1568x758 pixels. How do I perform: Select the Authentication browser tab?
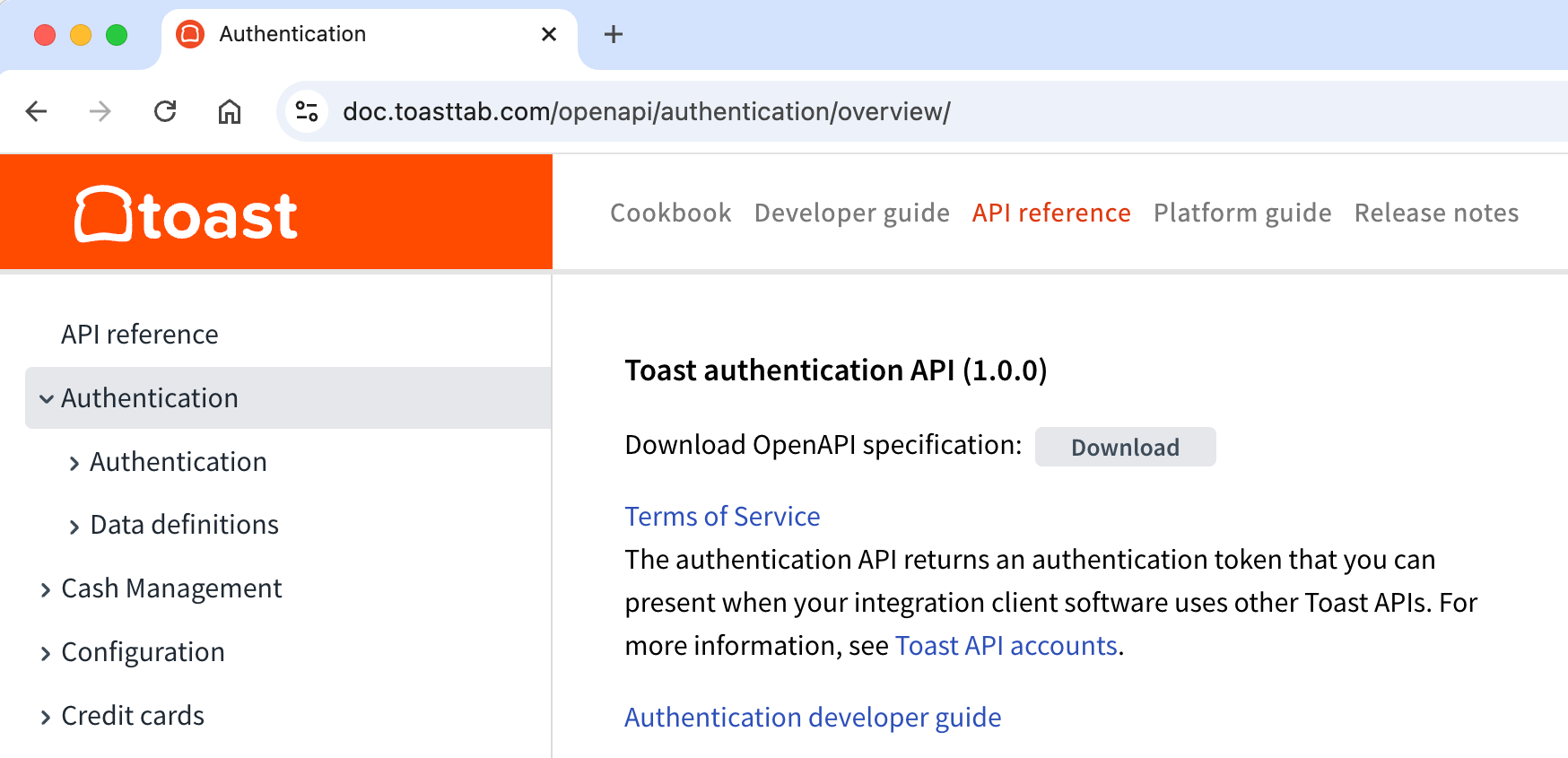pos(370,36)
